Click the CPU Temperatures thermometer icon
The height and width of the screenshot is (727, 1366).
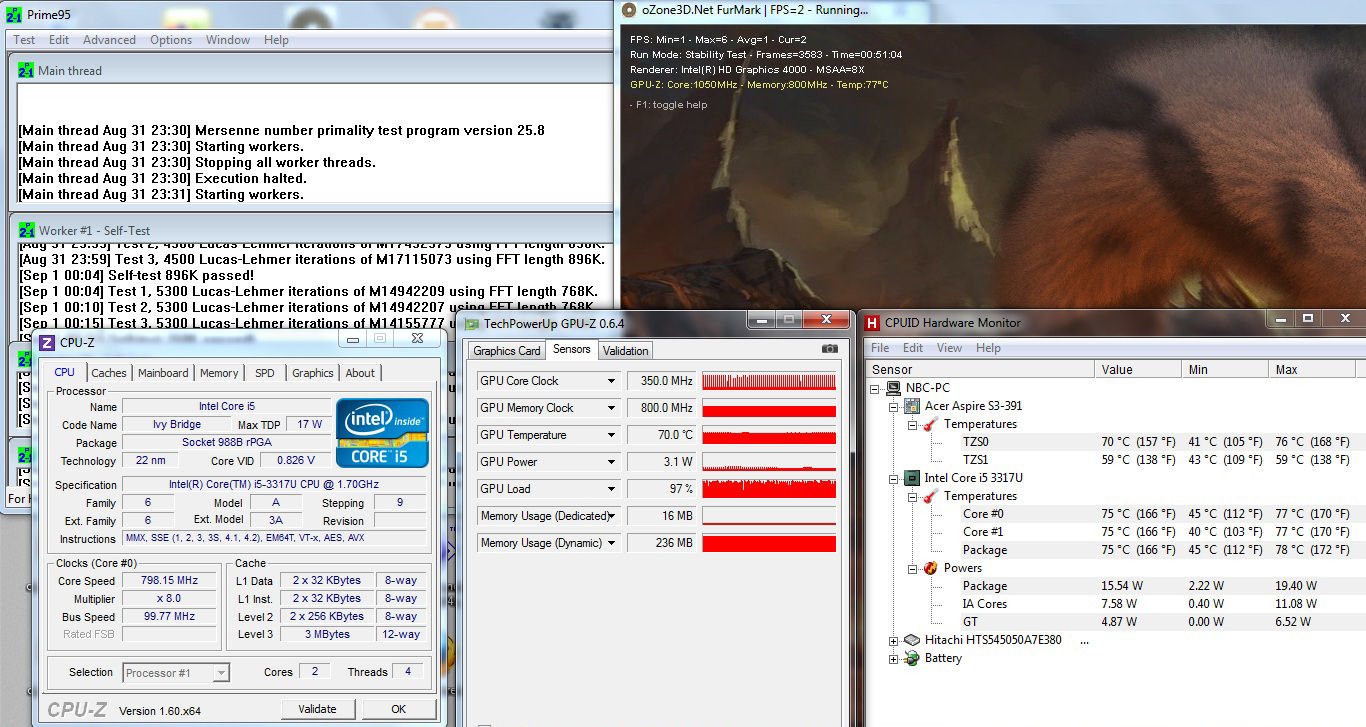point(930,496)
